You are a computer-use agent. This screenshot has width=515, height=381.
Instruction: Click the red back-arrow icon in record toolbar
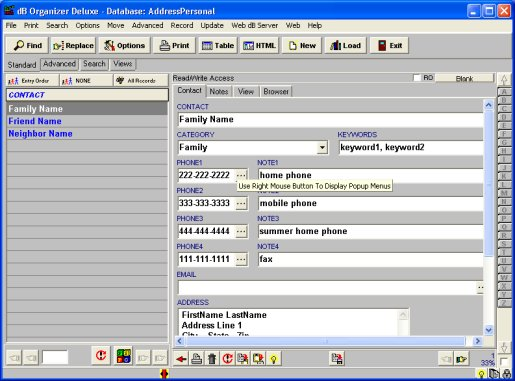tap(181, 359)
